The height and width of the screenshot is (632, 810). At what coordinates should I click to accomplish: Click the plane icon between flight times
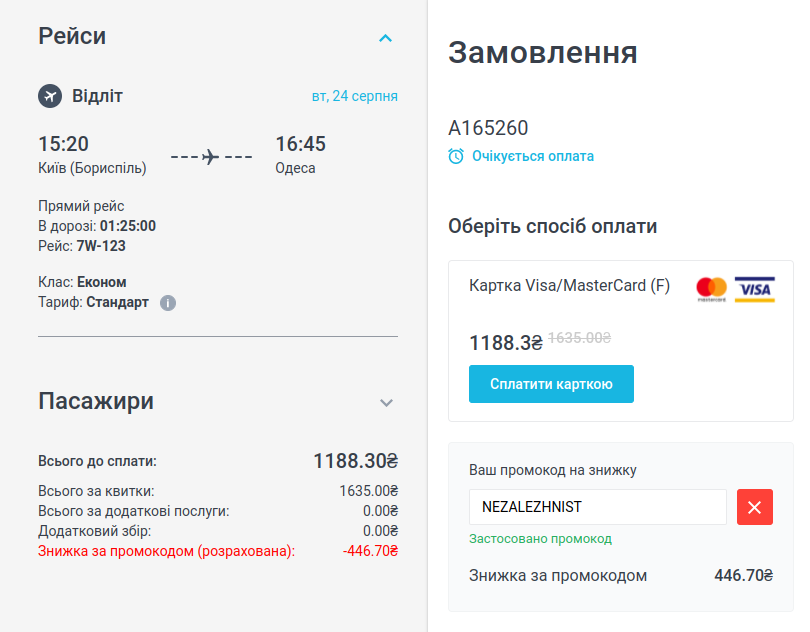click(x=211, y=157)
